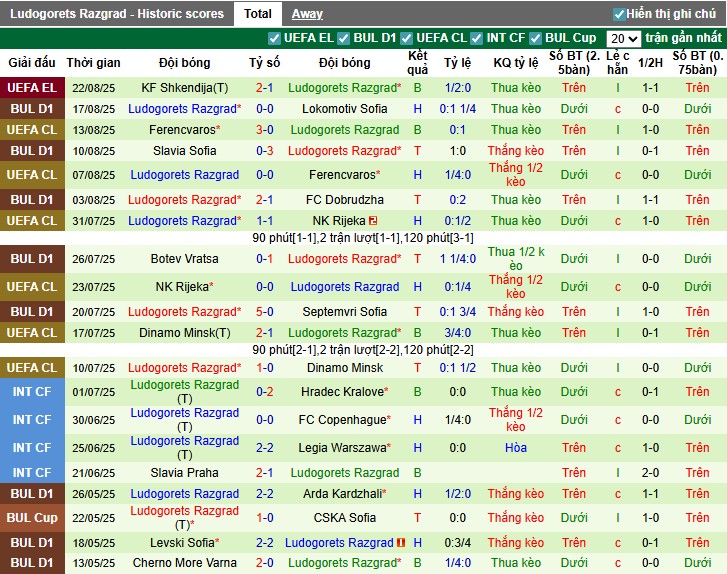Uncheck the UEFA EL filter checkbox
The image size is (727, 574).
[x=275, y=38]
